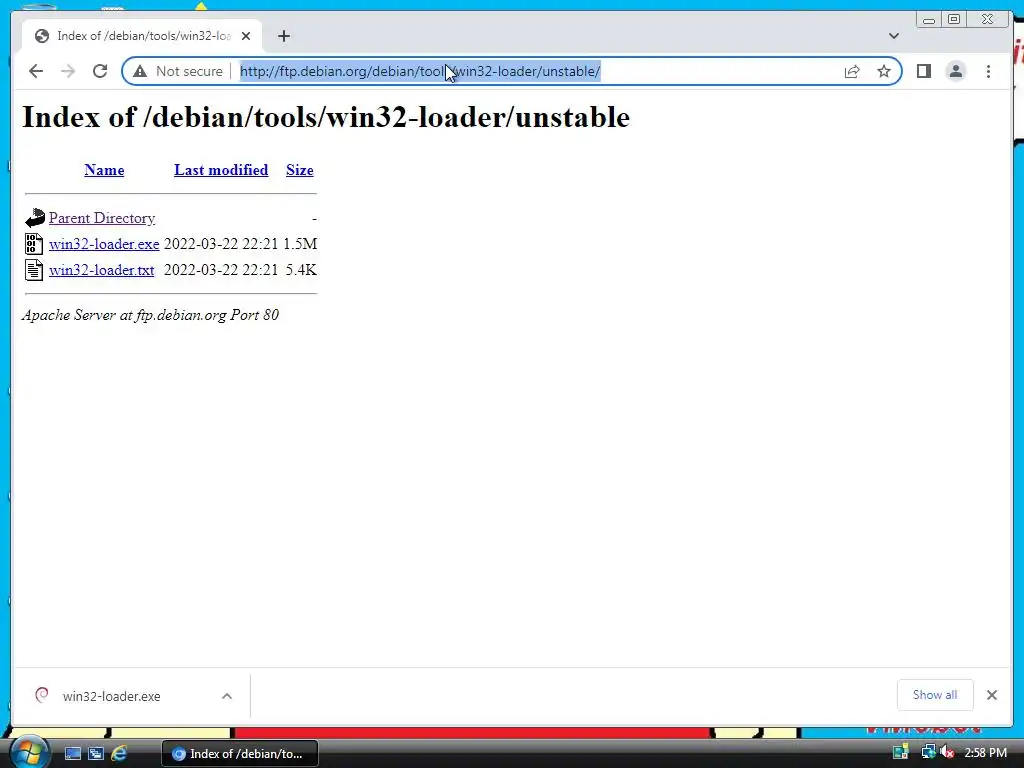The width and height of the screenshot is (1024, 768).
Task: Open downloaded win32-loader.exe in download bar
Action: (x=112, y=696)
